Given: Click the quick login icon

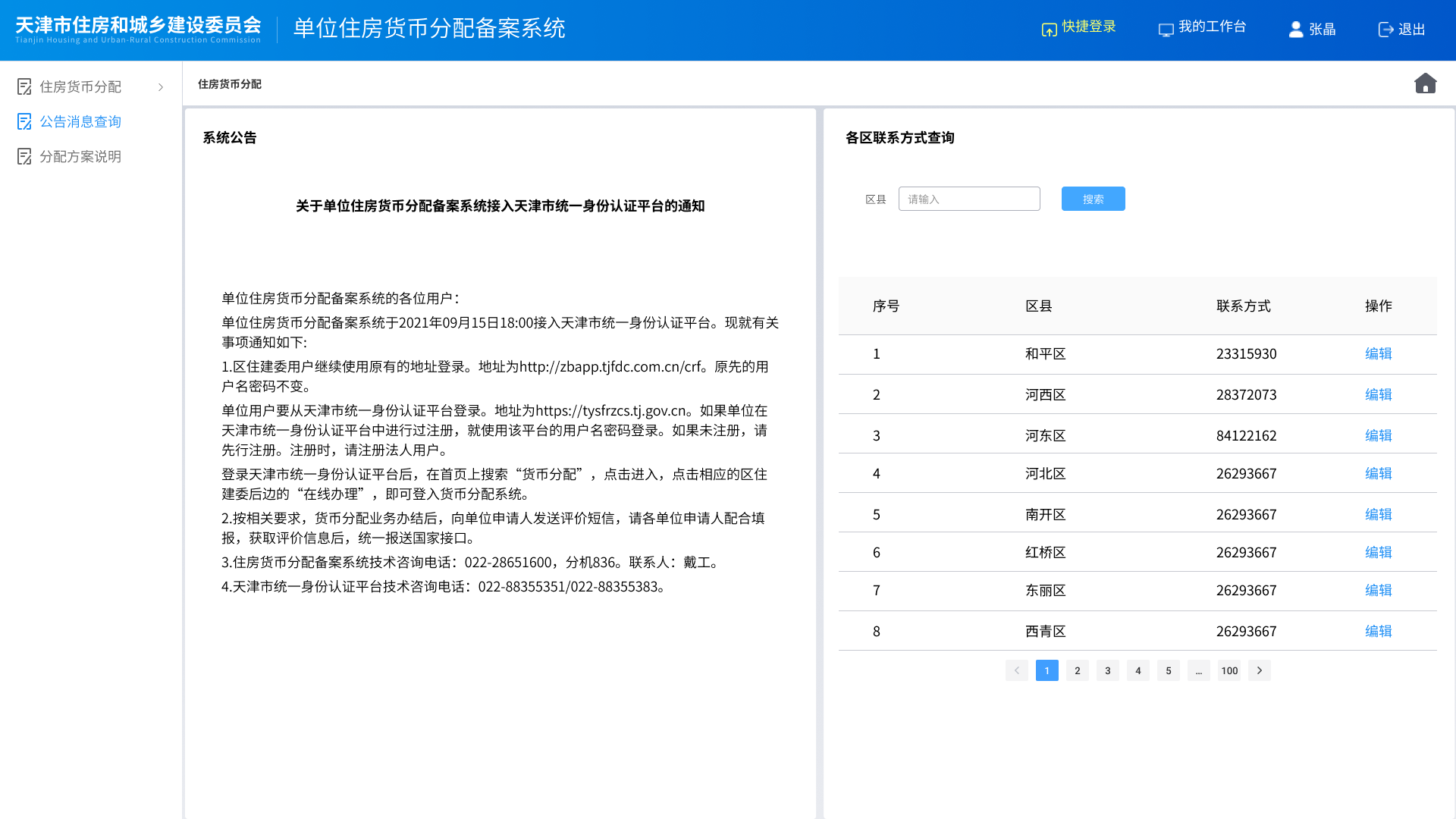Looking at the screenshot, I should (x=1049, y=29).
